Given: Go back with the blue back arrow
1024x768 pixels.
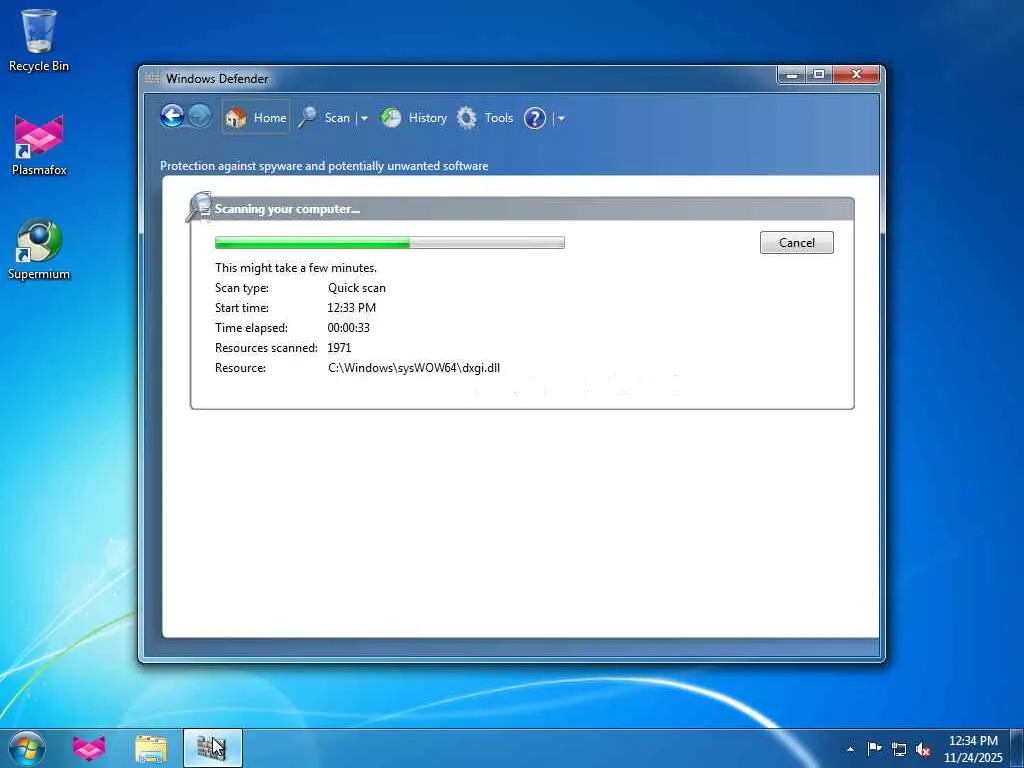Looking at the screenshot, I should click(172, 117).
